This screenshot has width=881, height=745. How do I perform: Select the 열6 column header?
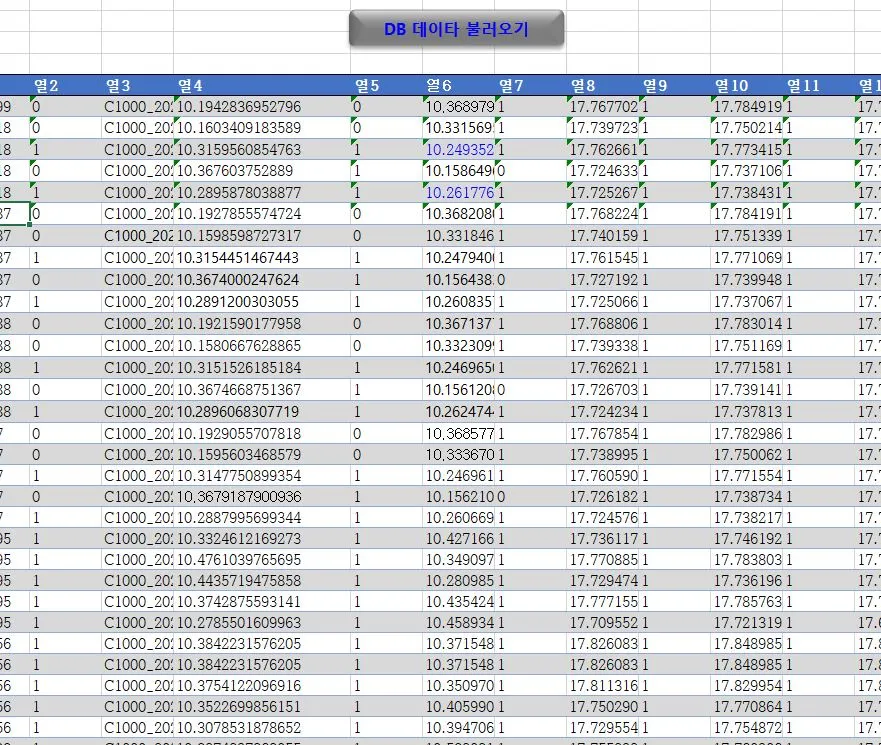coord(458,85)
